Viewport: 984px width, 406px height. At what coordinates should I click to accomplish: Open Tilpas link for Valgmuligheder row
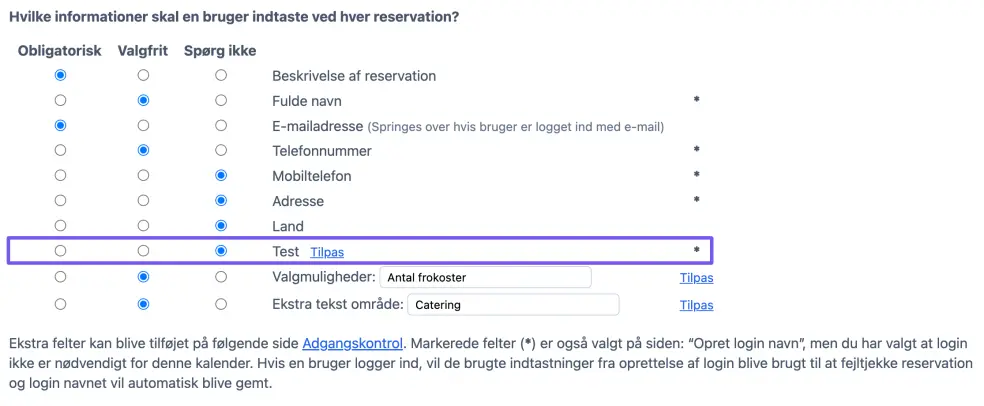click(x=696, y=278)
